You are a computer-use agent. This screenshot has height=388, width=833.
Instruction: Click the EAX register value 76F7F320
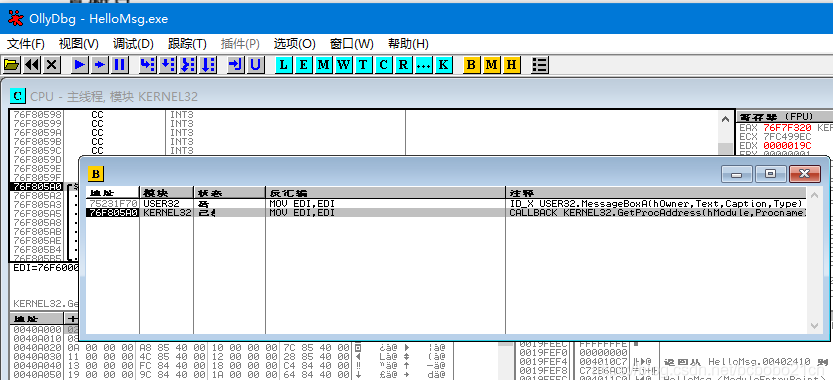(787, 128)
